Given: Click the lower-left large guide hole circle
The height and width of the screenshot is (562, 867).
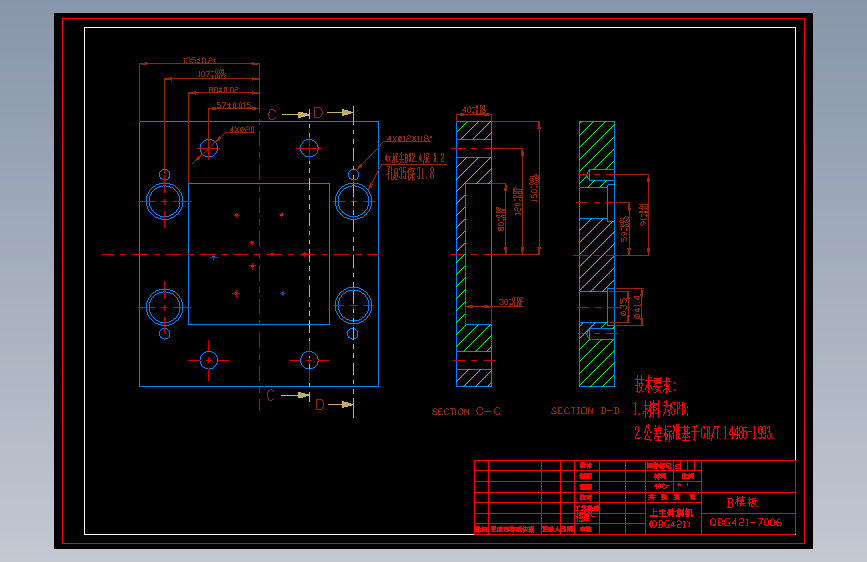Looking at the screenshot, I should tap(164, 308).
